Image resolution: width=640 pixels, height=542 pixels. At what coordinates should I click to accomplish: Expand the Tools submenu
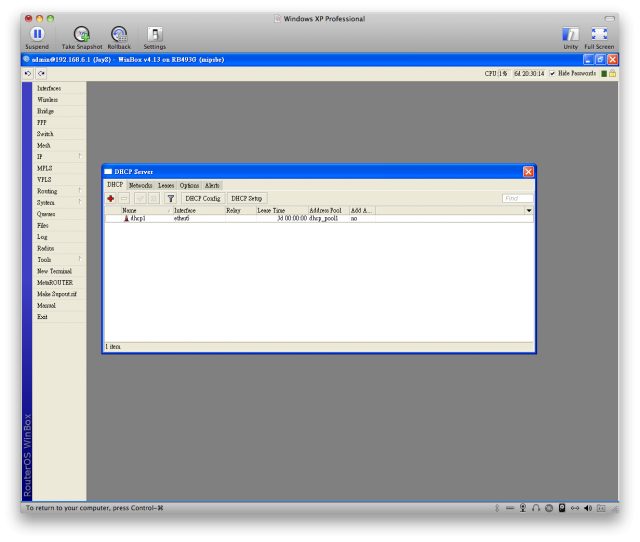coord(80,259)
